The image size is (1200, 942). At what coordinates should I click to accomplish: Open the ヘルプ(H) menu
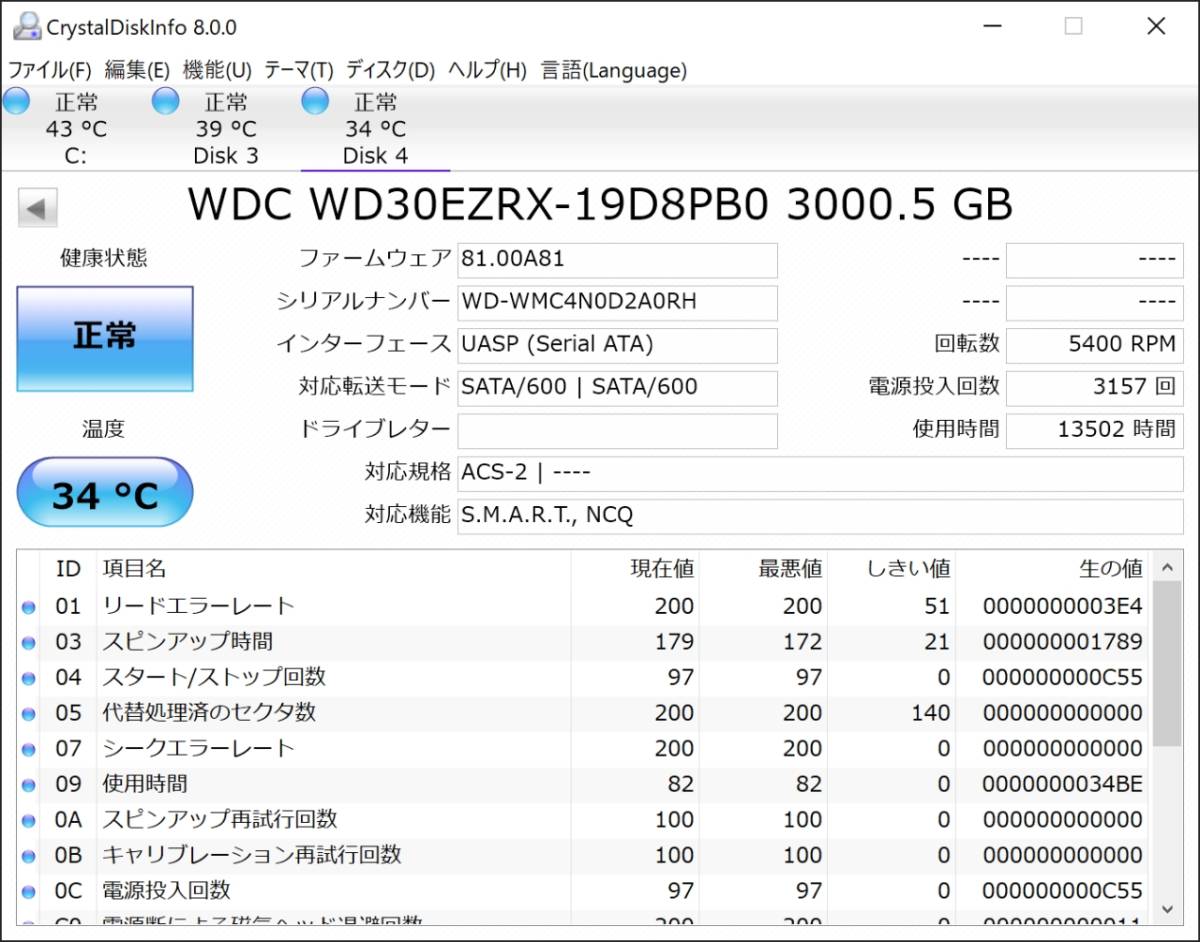tap(487, 70)
